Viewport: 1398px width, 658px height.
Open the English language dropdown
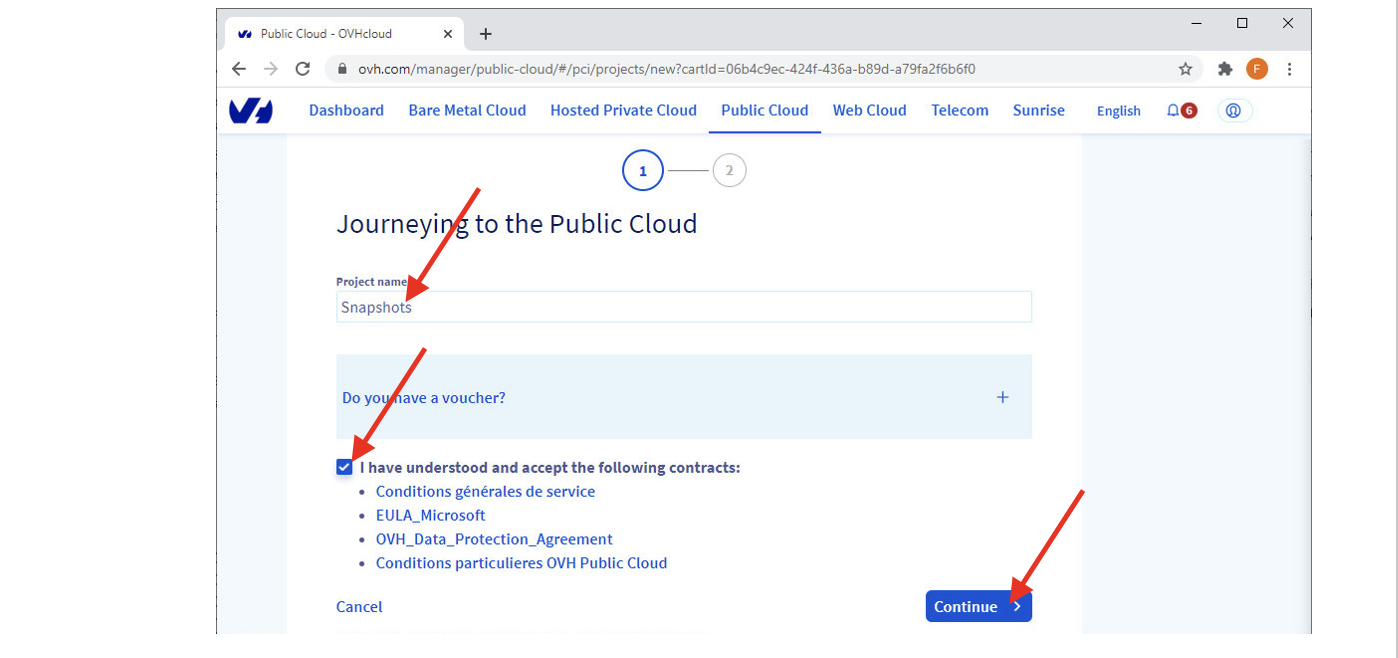(1118, 111)
